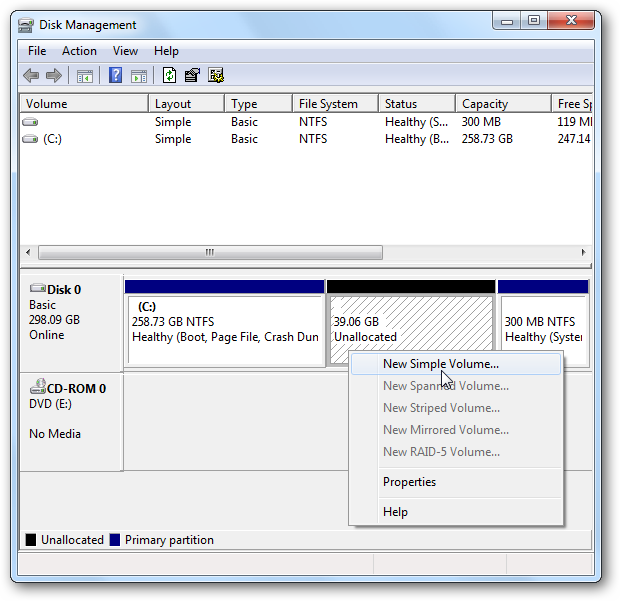The image size is (620, 601).
Task: Close the Disk Management window
Action: 571,21
